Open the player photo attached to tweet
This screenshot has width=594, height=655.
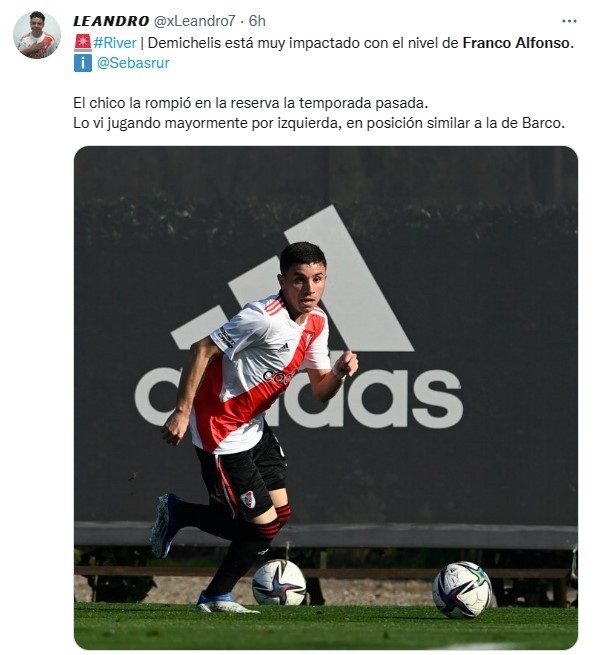pos(326,398)
